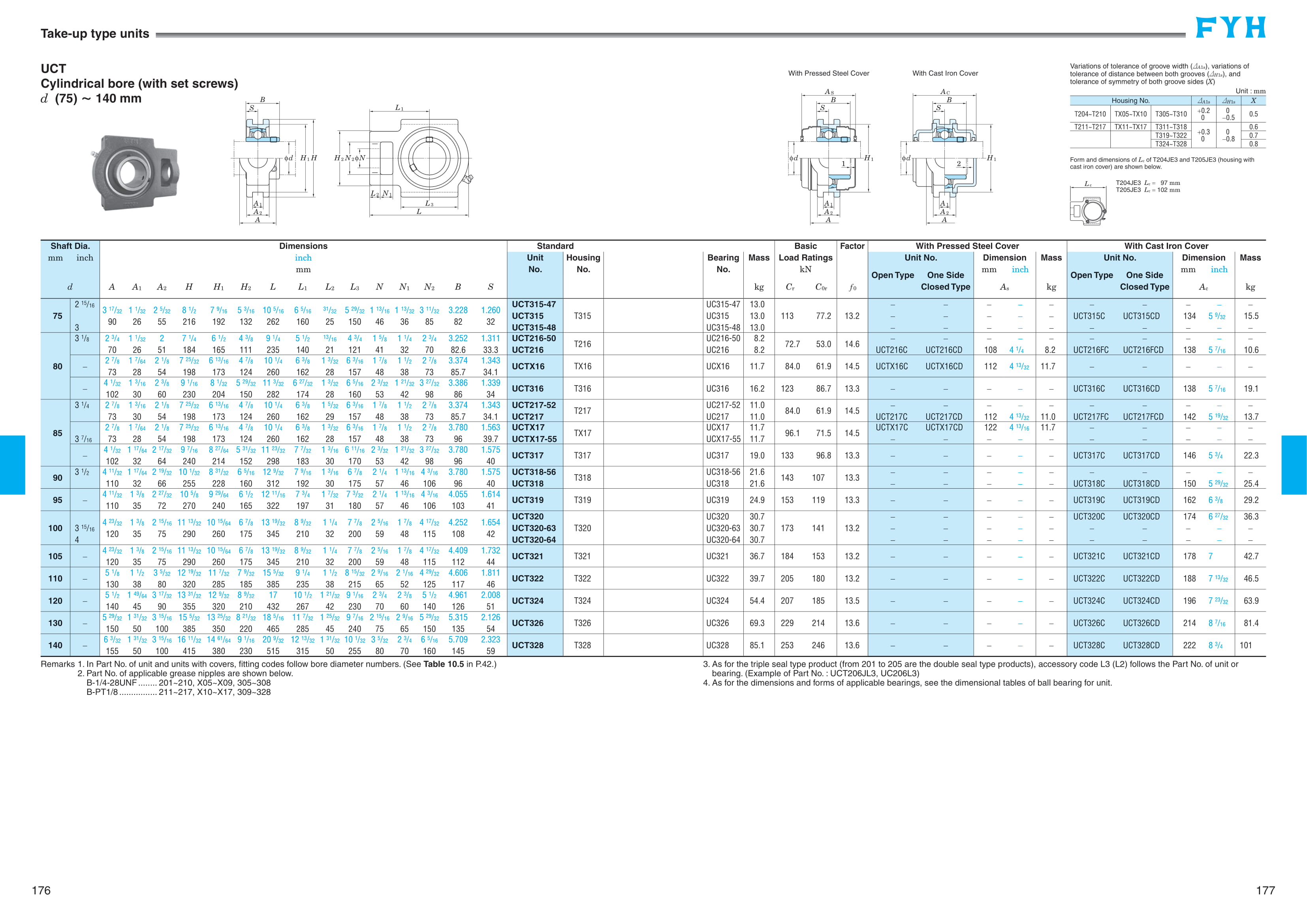Click the 'Basic Load Ratings' column header
The image size is (1307, 924).
(x=805, y=252)
